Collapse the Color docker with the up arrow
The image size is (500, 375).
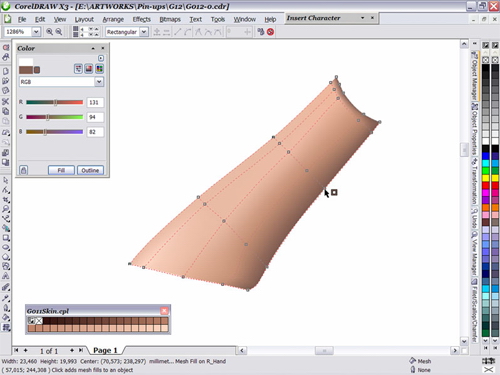point(93,48)
